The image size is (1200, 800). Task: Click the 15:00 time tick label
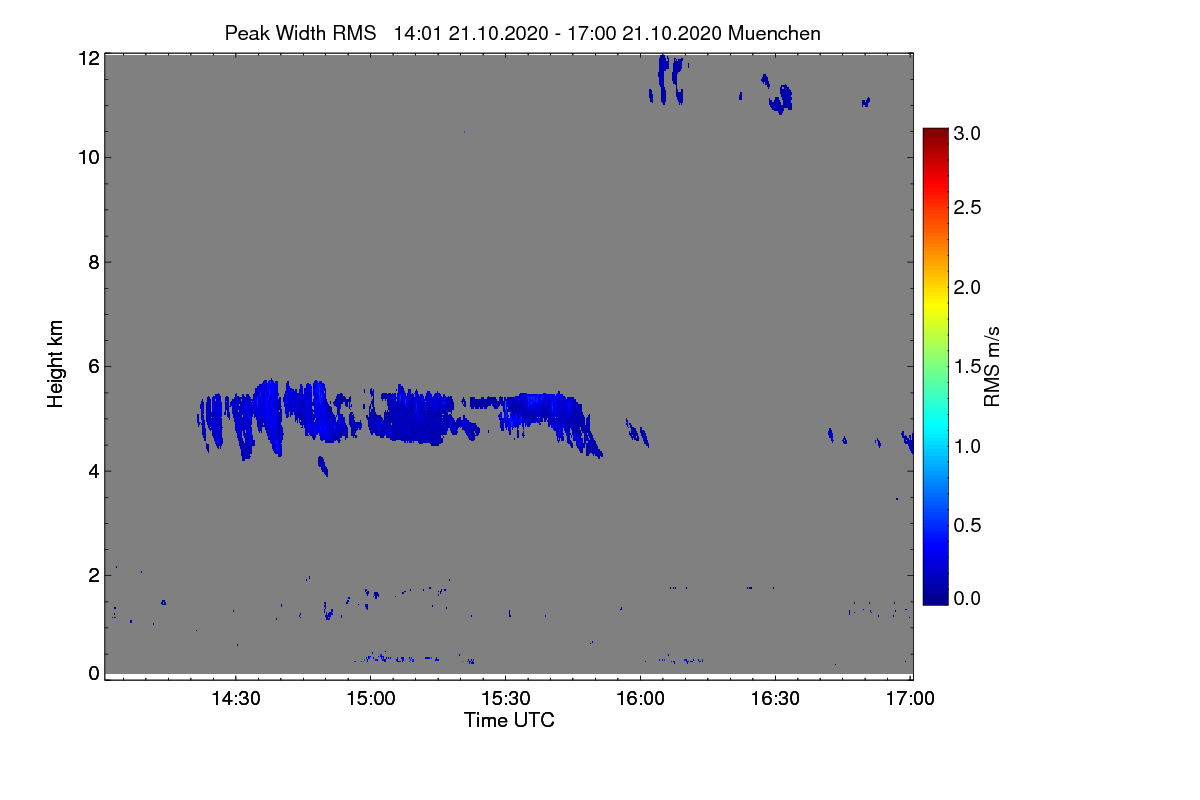[x=370, y=700]
